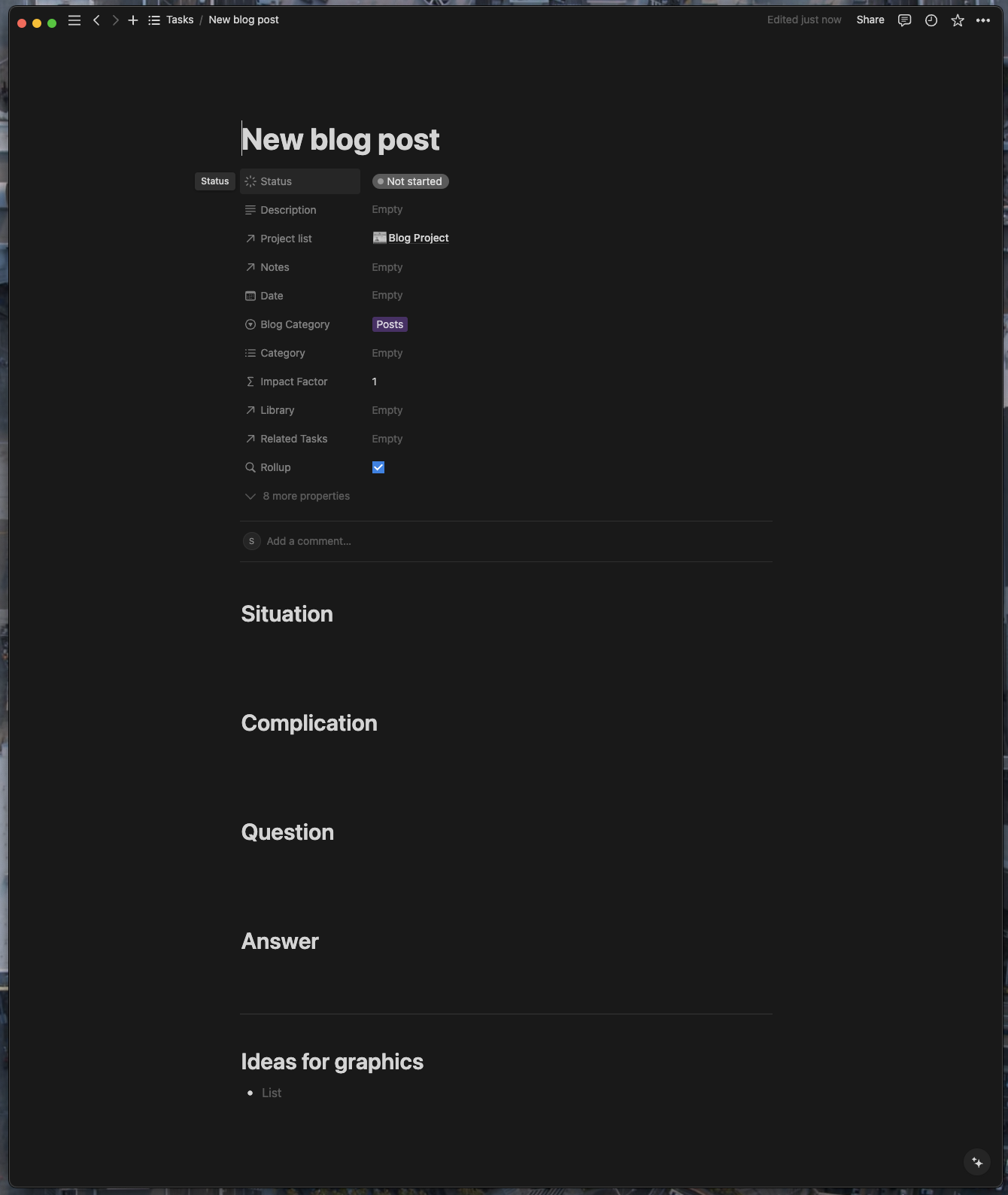The width and height of the screenshot is (1008, 1195).
Task: Open the Posts tag selector
Action: click(x=389, y=324)
